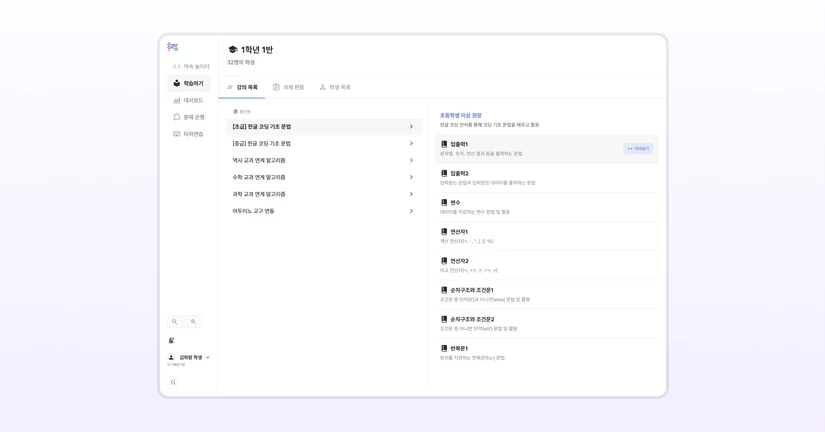Screen dimensions: 825x432
Task: Switch to the 강의 목록 tab
Action: click(x=242, y=87)
